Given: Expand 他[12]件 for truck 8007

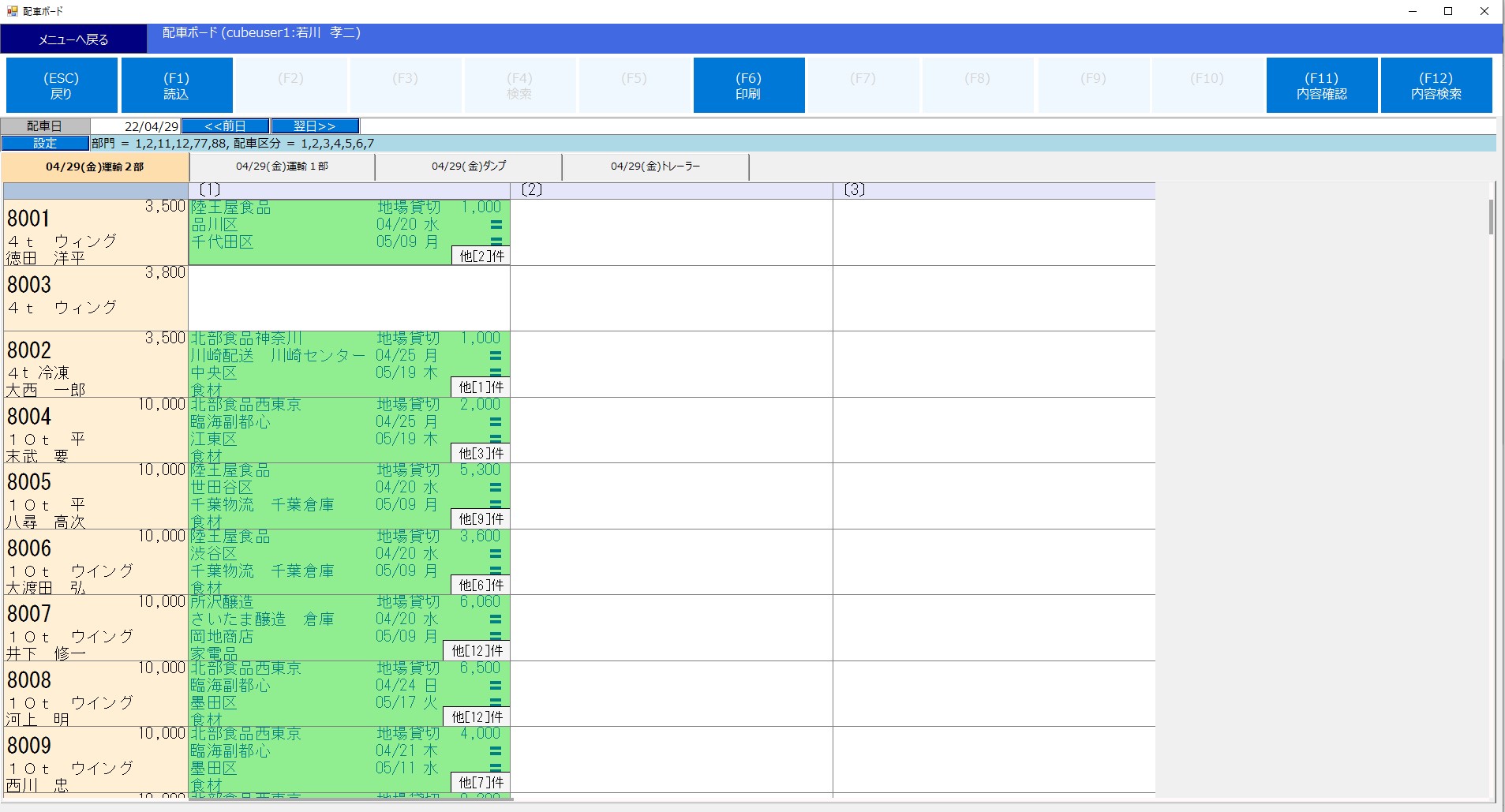Looking at the screenshot, I should click(477, 651).
